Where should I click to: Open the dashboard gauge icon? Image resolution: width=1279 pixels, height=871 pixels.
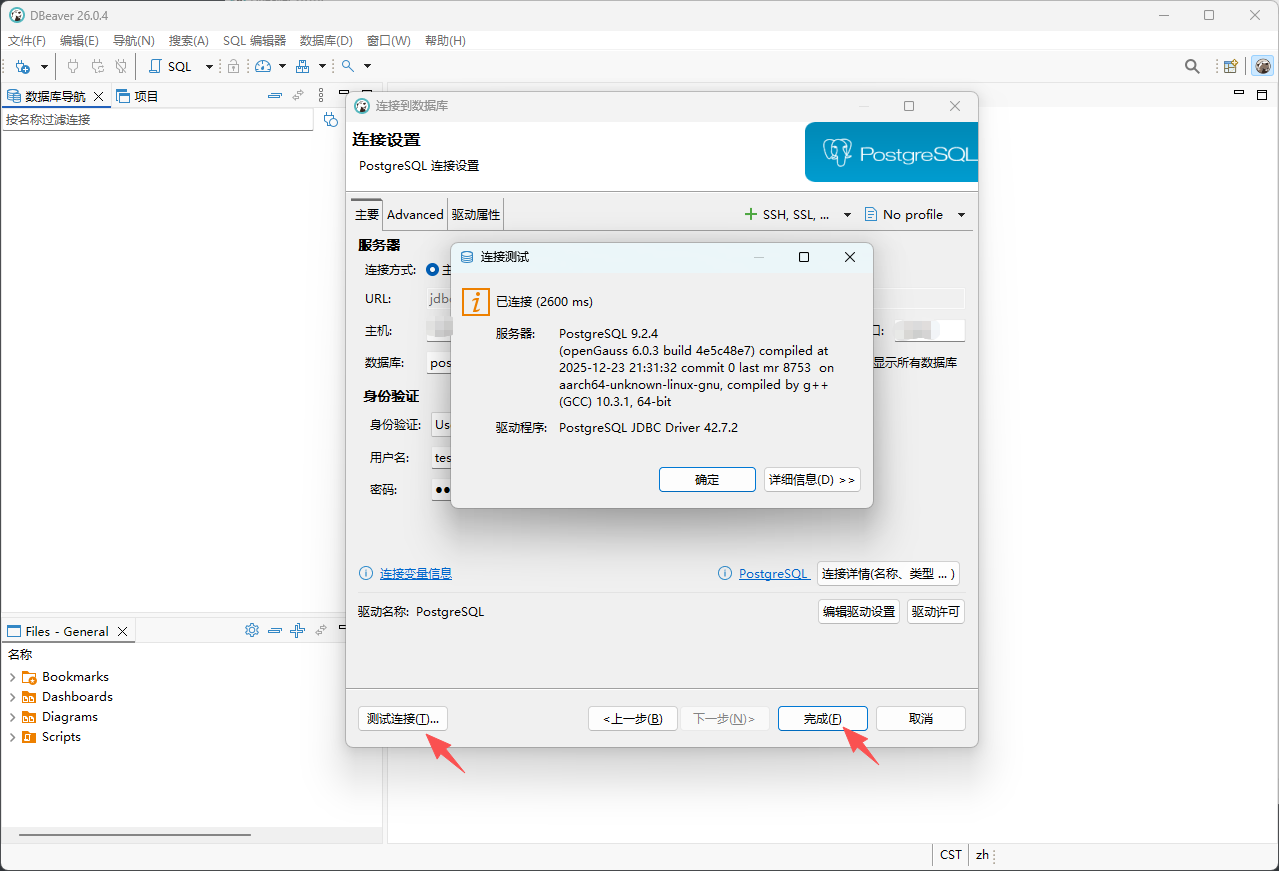tap(263, 66)
